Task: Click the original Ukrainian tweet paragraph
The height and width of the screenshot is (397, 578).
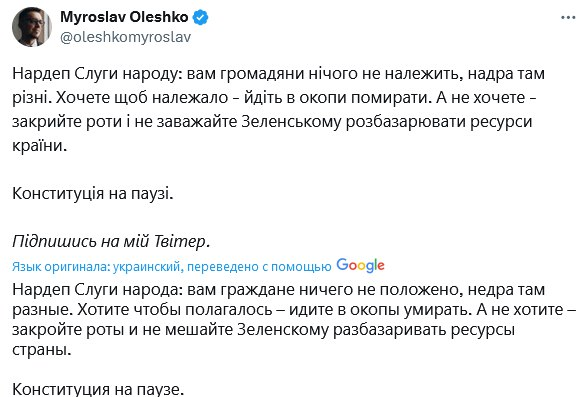Action: point(279,110)
